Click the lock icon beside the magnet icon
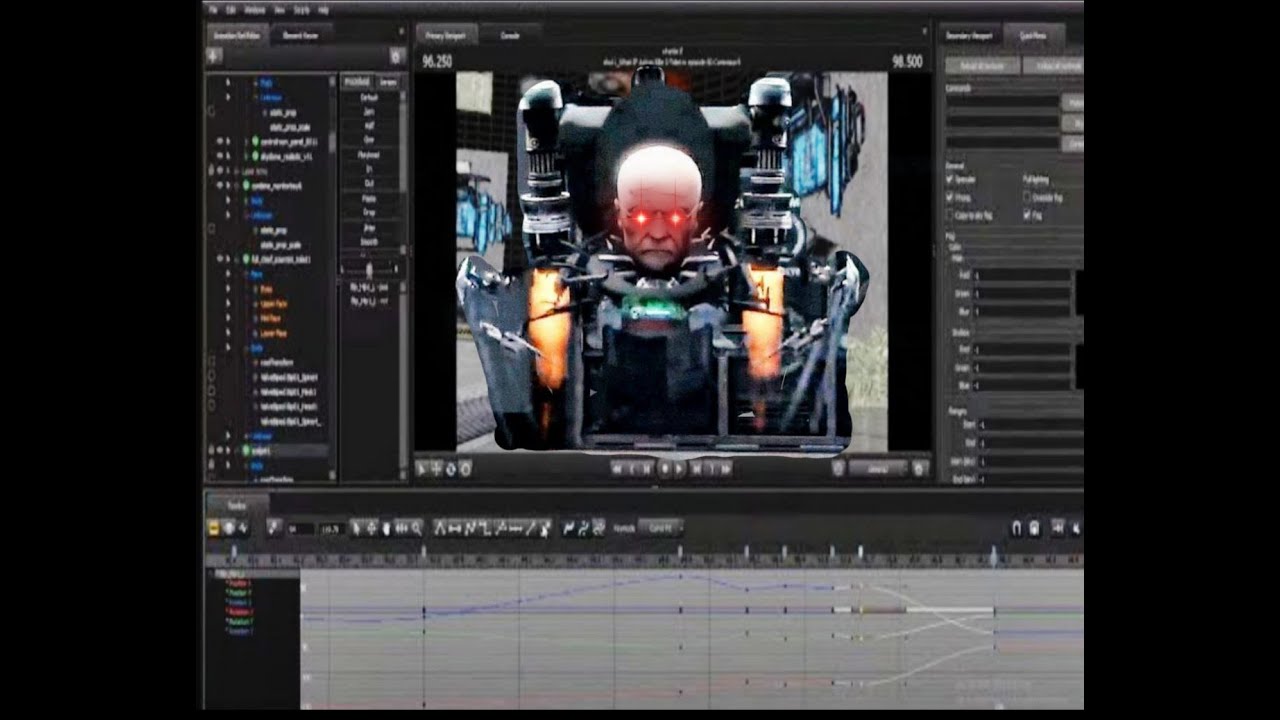Viewport: 1280px width, 720px height. click(x=1034, y=528)
